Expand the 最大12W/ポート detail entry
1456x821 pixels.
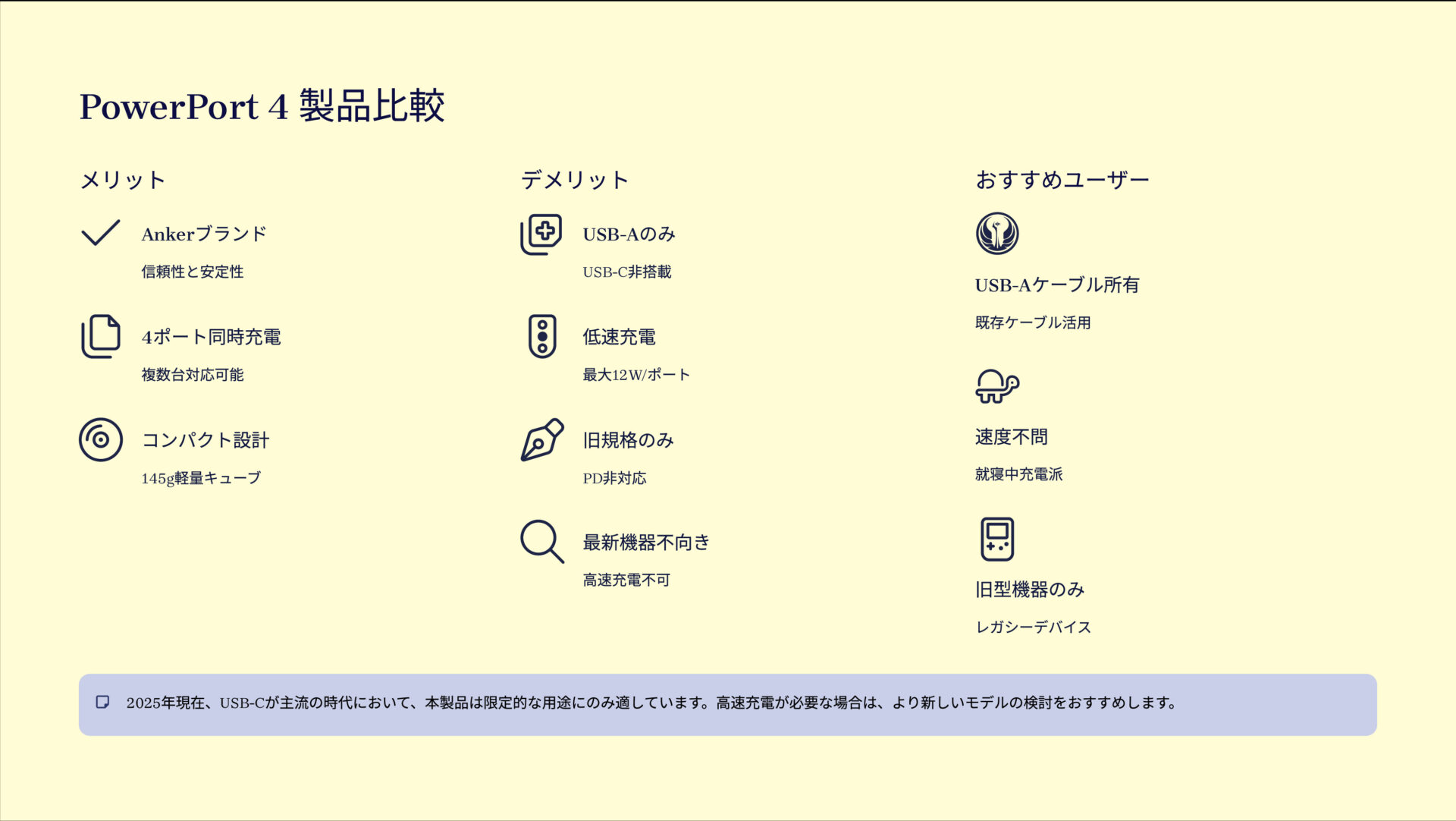[635, 374]
